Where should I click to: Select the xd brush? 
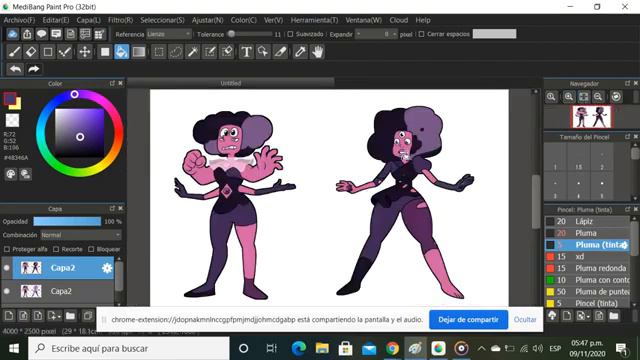click(588, 256)
